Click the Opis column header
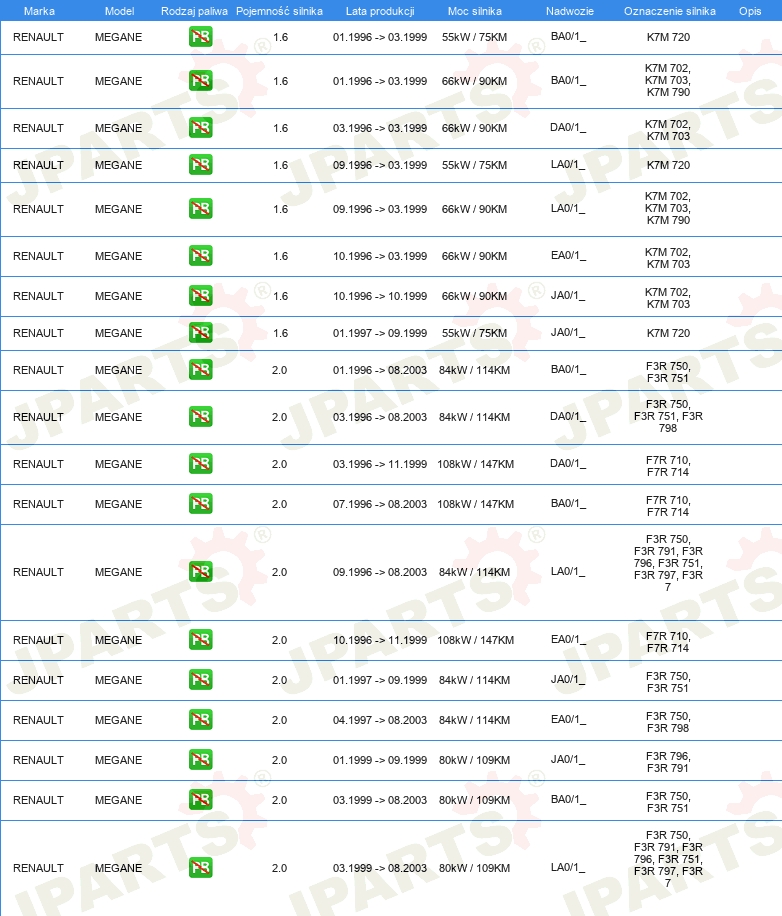Image resolution: width=782 pixels, height=916 pixels. (750, 11)
